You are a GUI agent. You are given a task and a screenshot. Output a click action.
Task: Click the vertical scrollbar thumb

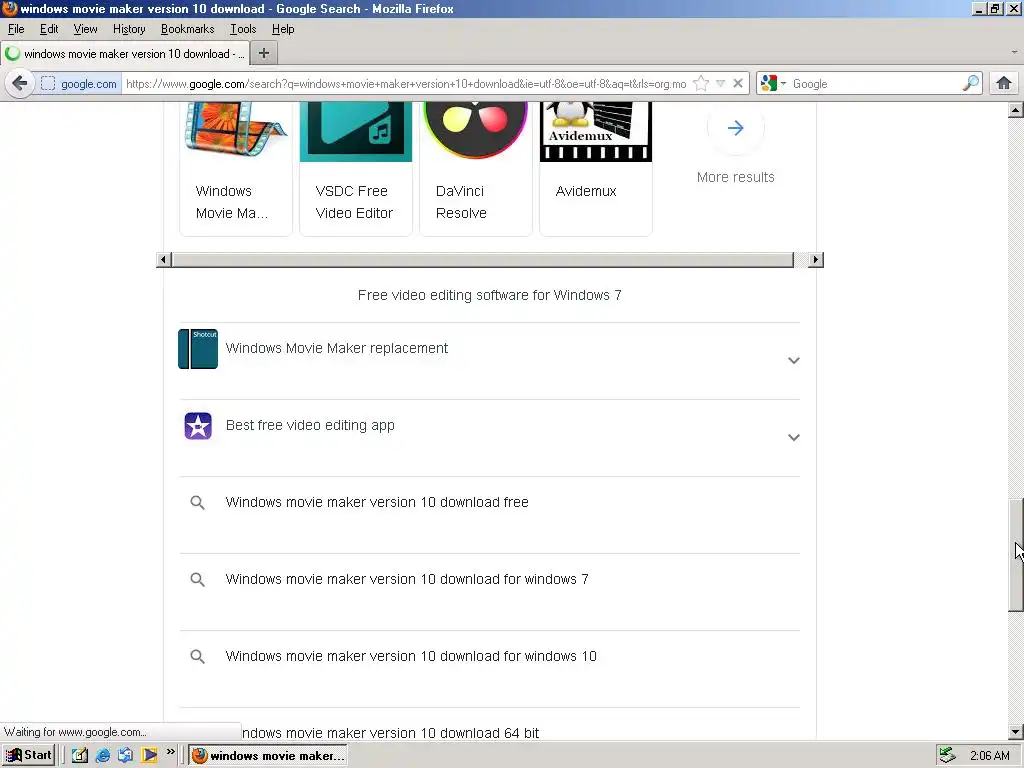click(x=1015, y=555)
